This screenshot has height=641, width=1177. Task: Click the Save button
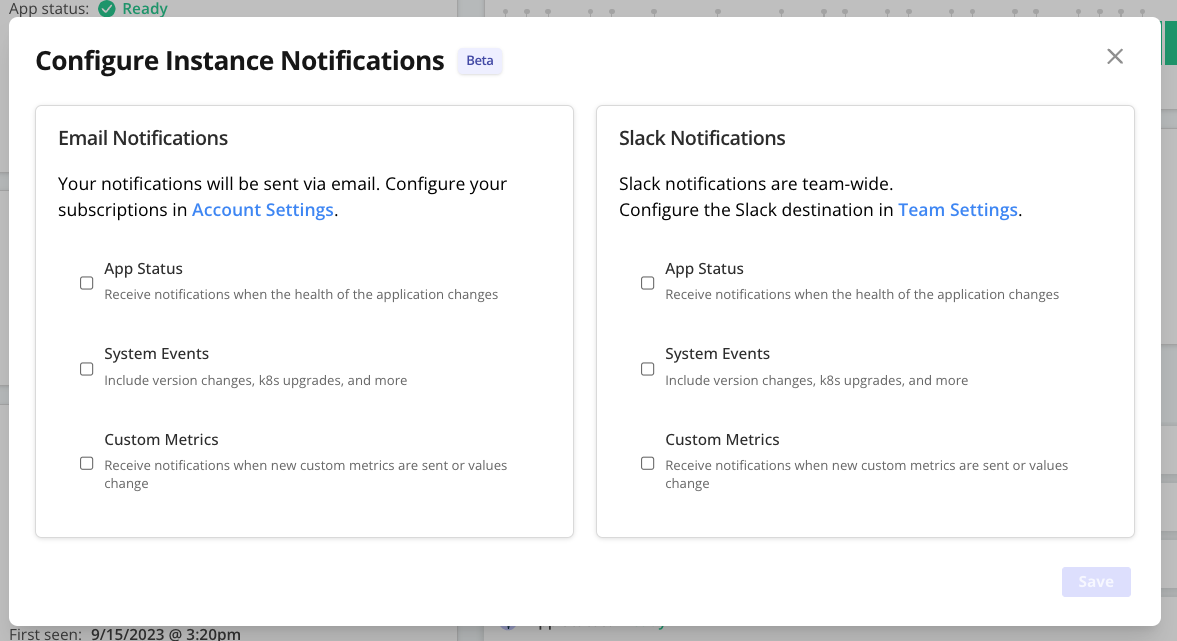pyautogui.click(x=1096, y=581)
